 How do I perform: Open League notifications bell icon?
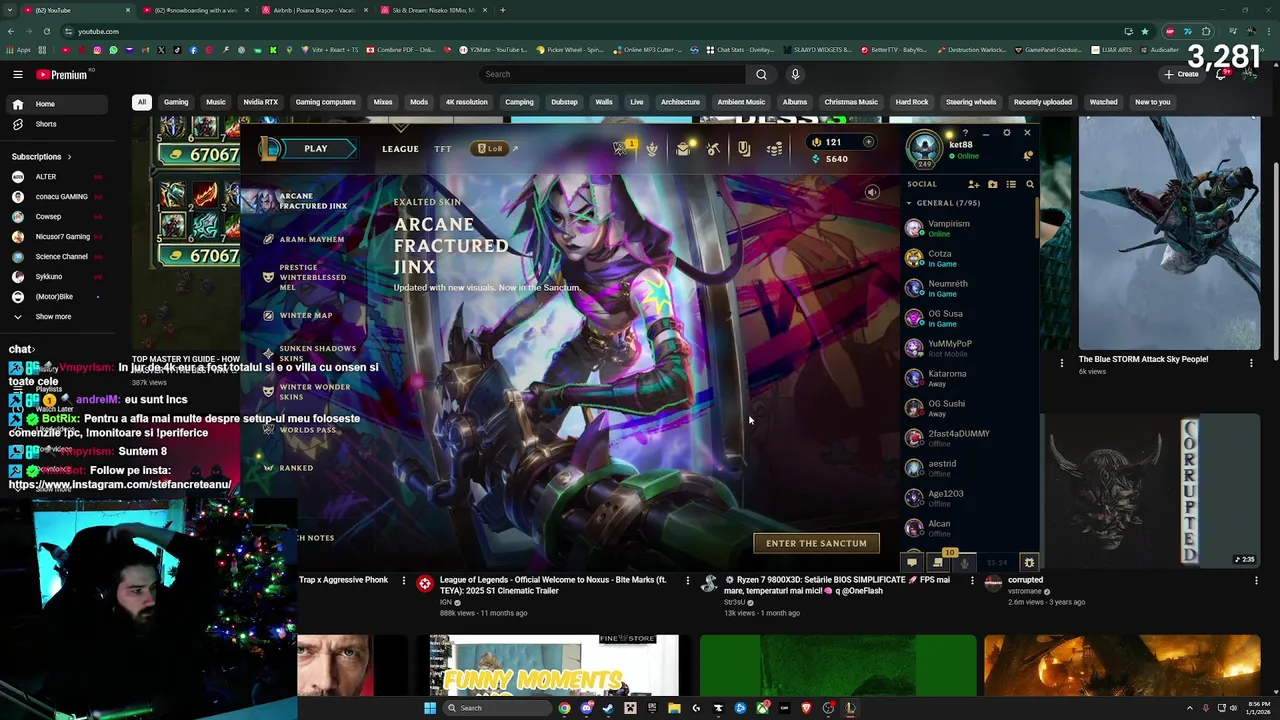(1028, 156)
